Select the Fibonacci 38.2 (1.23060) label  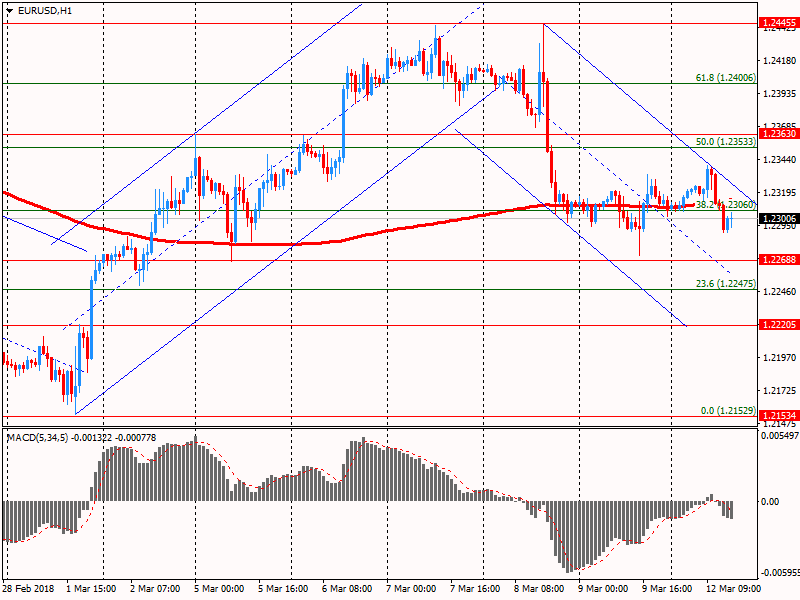click(726, 205)
